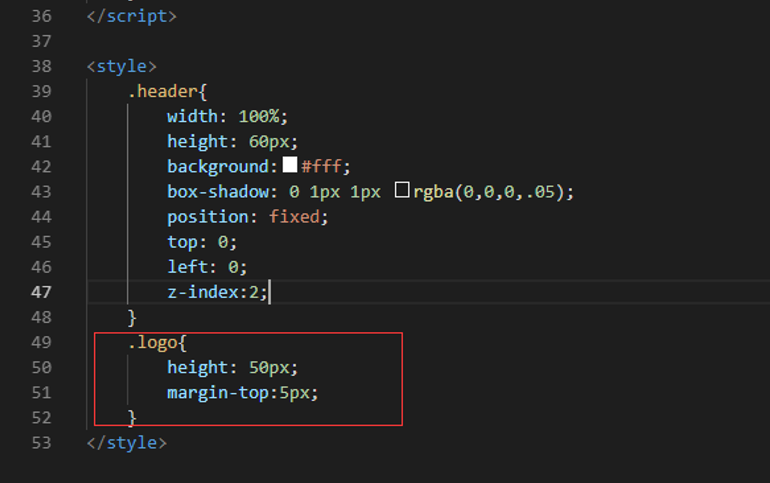Click line number 36 in the gutter
This screenshot has height=483, width=770.
41,16
